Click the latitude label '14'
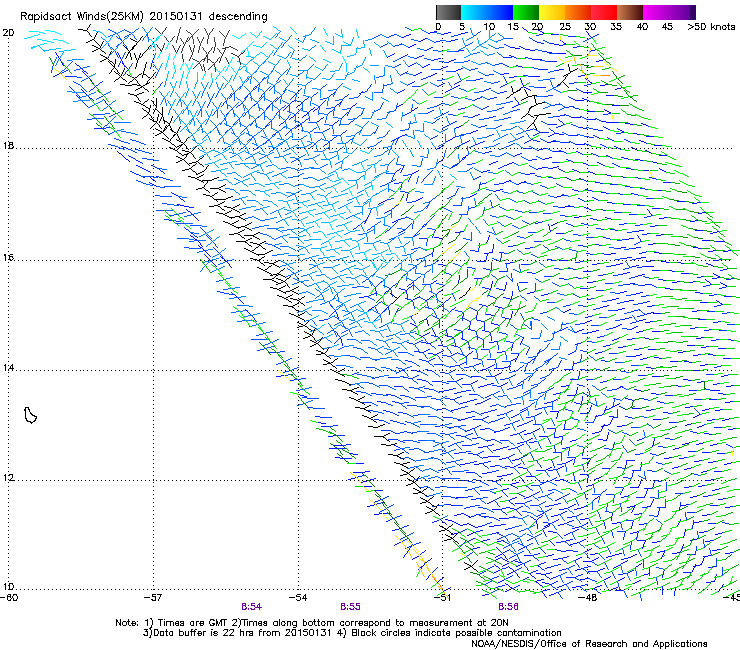Screen dimensions: 740x650 8,368
